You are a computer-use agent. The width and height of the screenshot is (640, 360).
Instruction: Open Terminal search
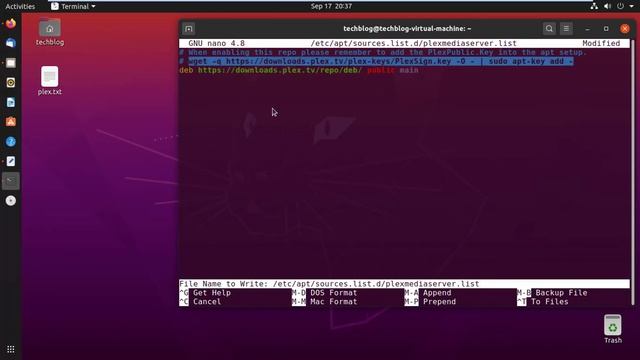point(549,29)
